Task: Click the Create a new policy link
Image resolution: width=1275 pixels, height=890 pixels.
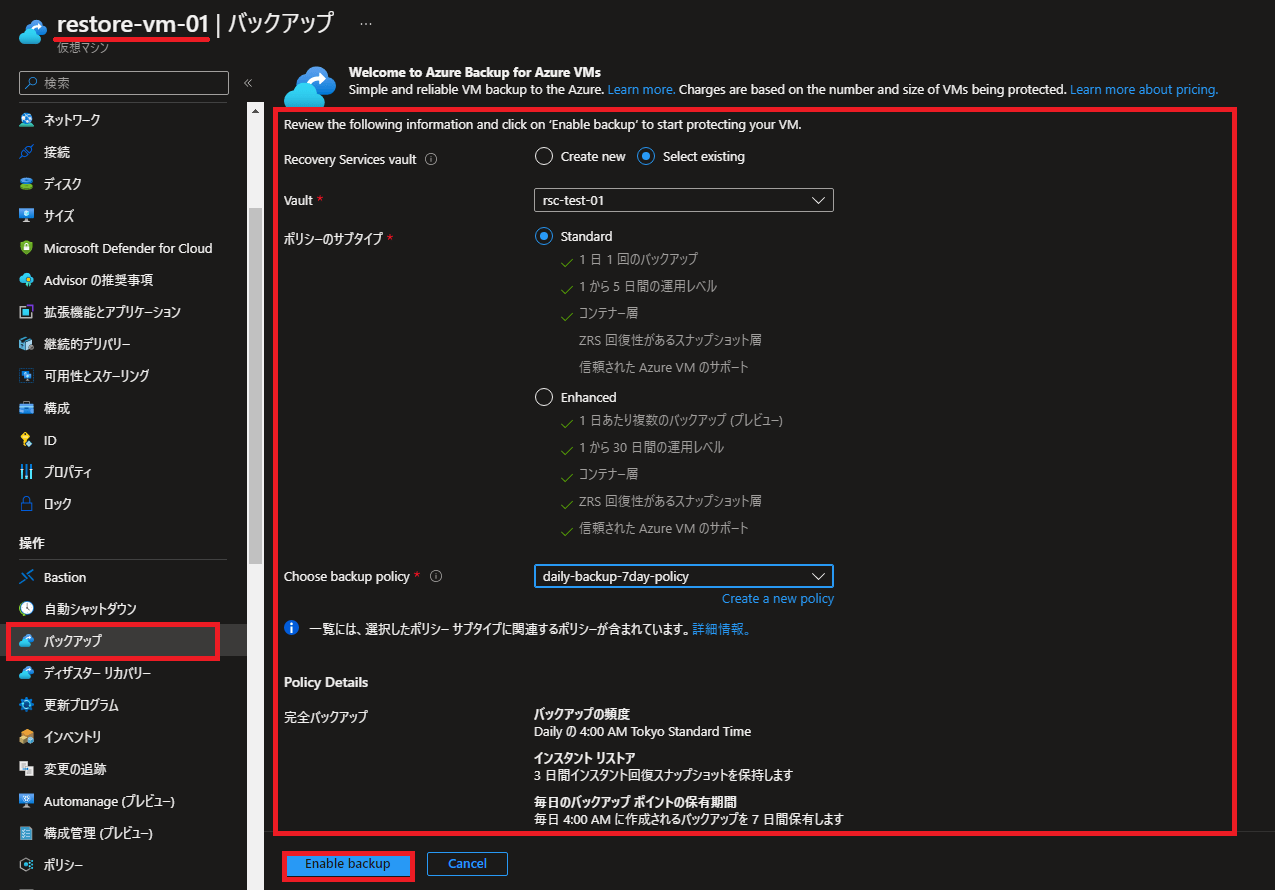Action: coord(778,599)
